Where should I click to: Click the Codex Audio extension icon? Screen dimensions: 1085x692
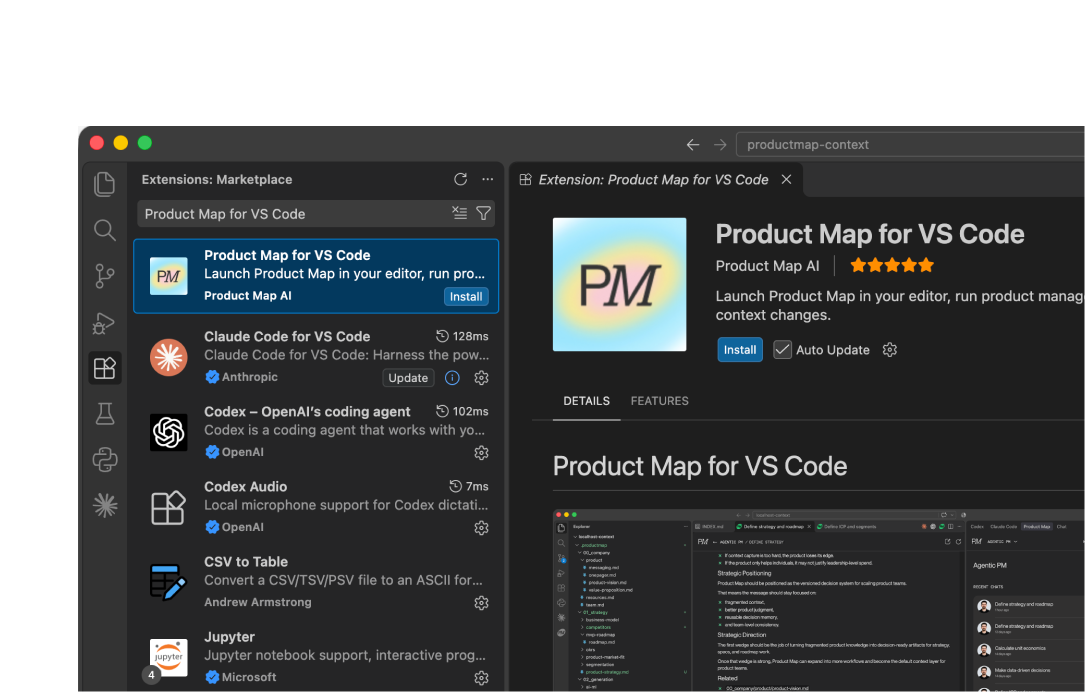click(169, 507)
